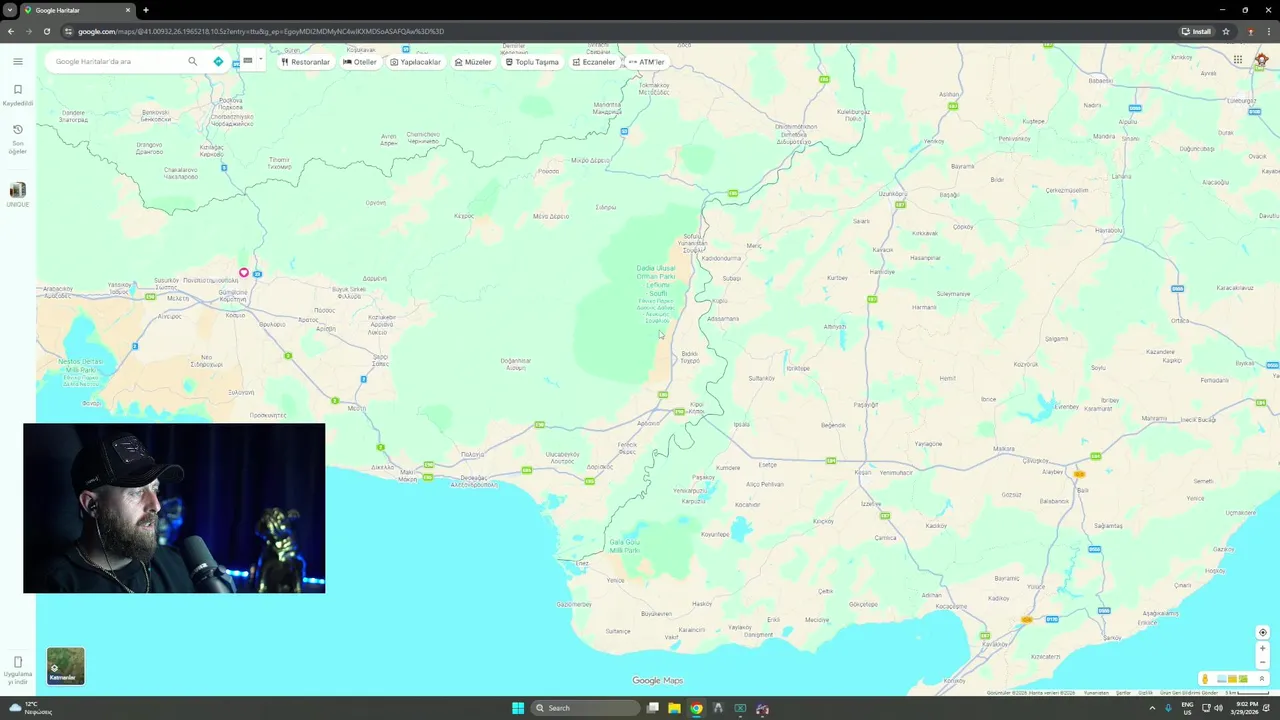
Task: Click the volume speaker tray icon
Action: click(x=1218, y=708)
